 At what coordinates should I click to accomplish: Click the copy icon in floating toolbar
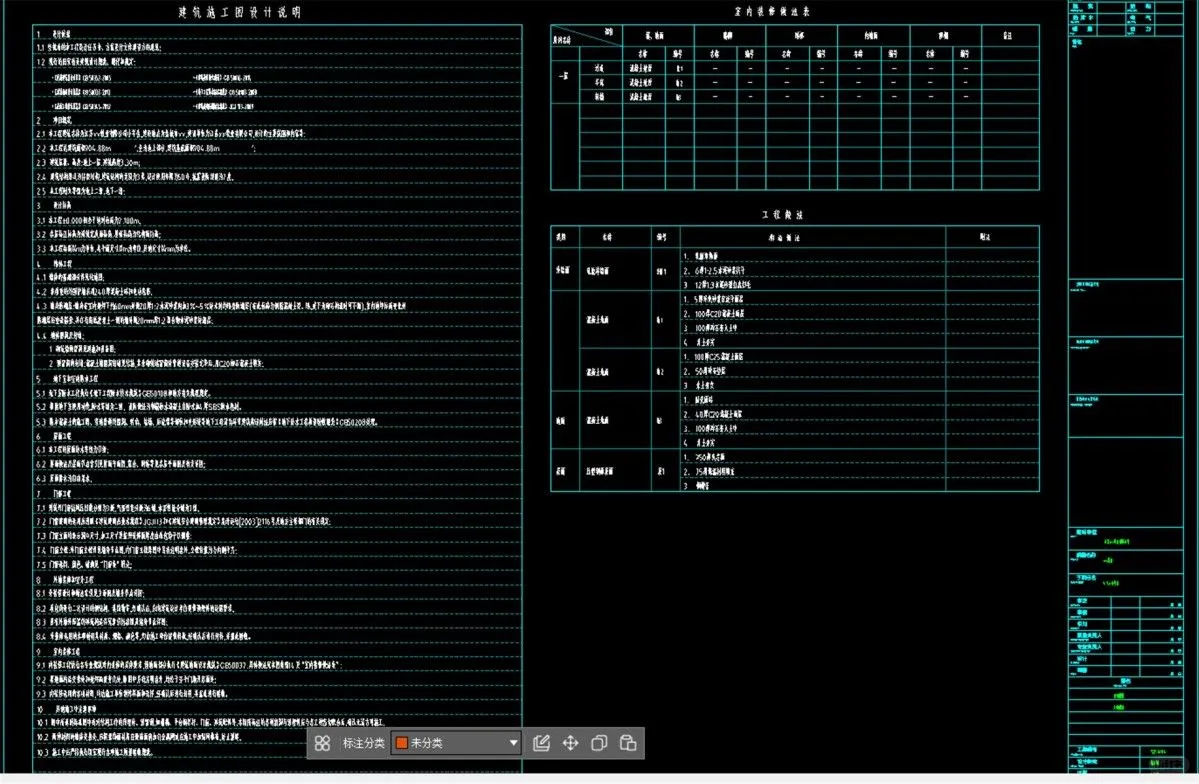tap(600, 743)
